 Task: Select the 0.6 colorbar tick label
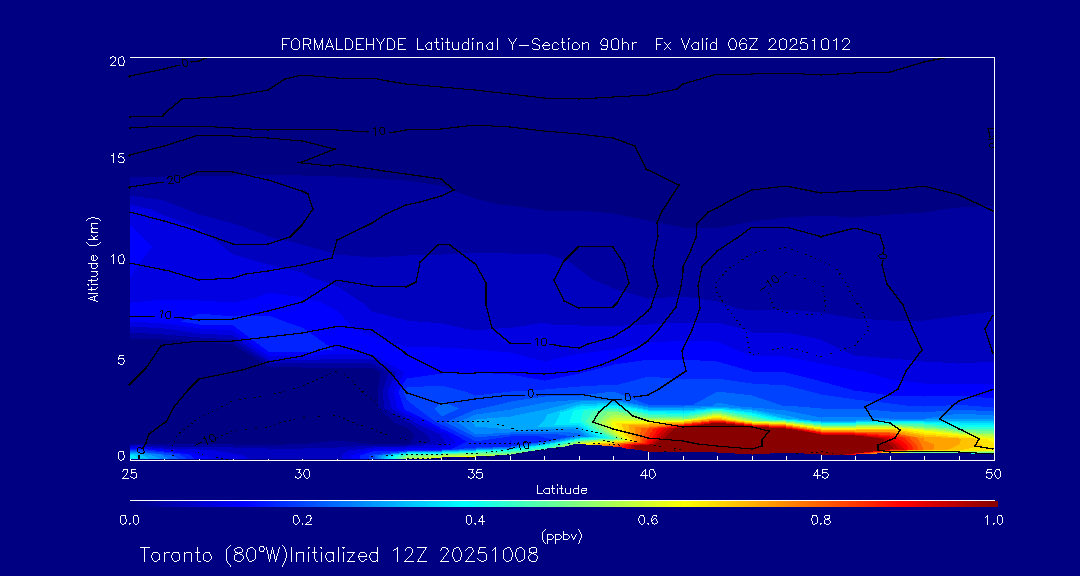648,520
